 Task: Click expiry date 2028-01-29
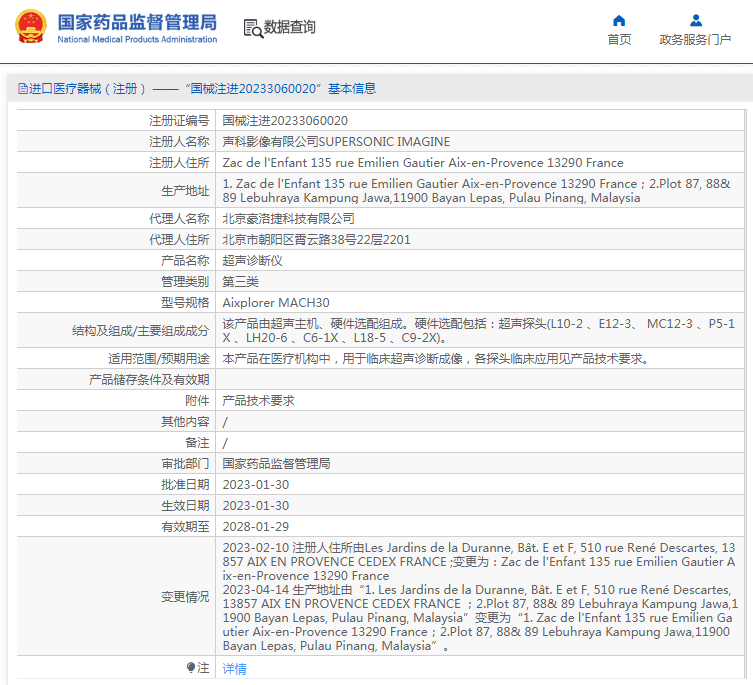pyautogui.click(x=255, y=527)
